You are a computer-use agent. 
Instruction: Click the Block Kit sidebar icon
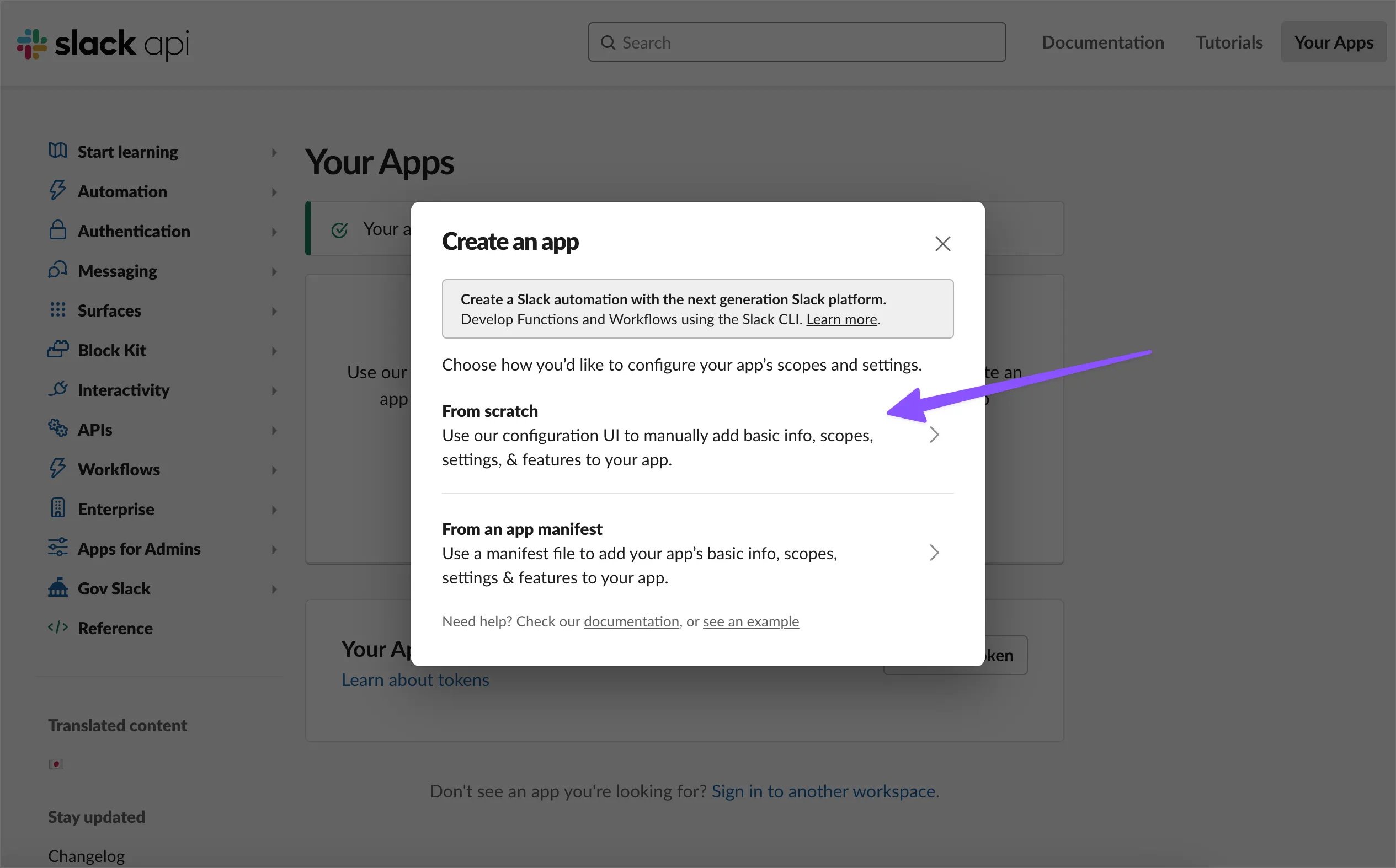(x=57, y=350)
